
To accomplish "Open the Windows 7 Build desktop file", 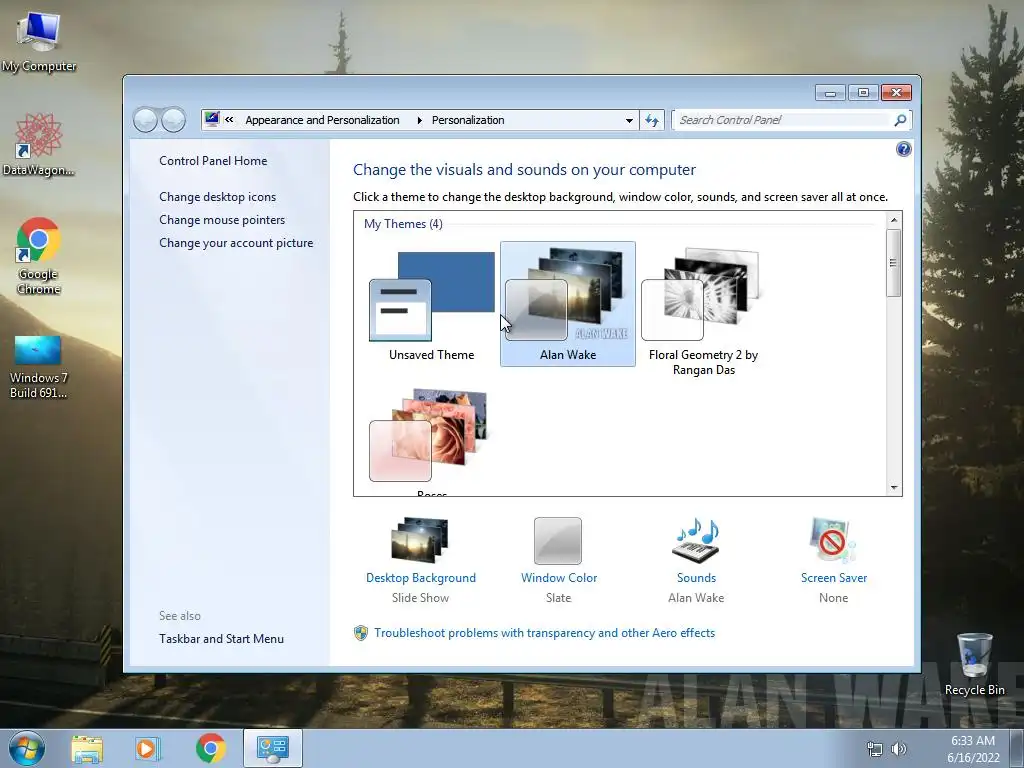I will [39, 366].
